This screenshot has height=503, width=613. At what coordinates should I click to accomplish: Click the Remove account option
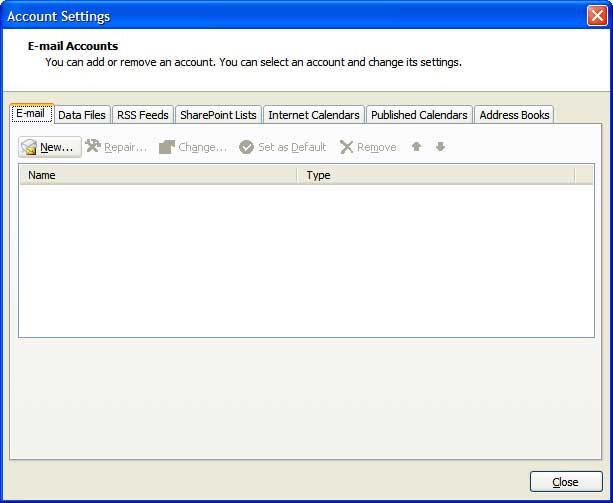tap(368, 147)
